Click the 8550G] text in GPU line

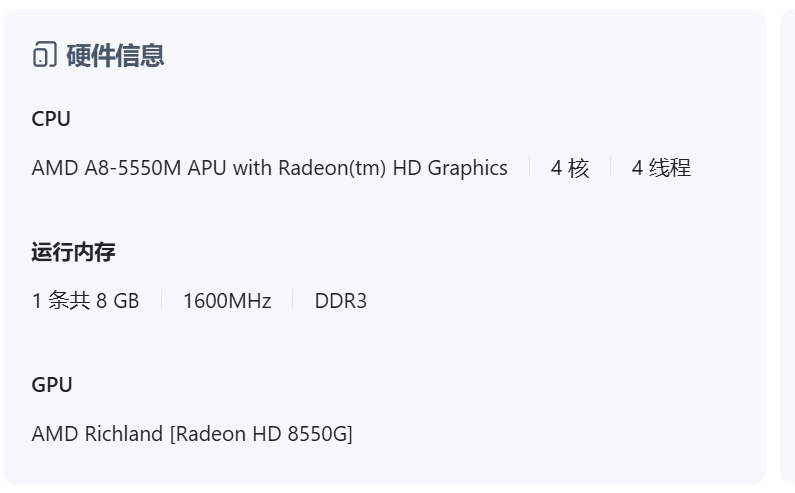tap(320, 434)
